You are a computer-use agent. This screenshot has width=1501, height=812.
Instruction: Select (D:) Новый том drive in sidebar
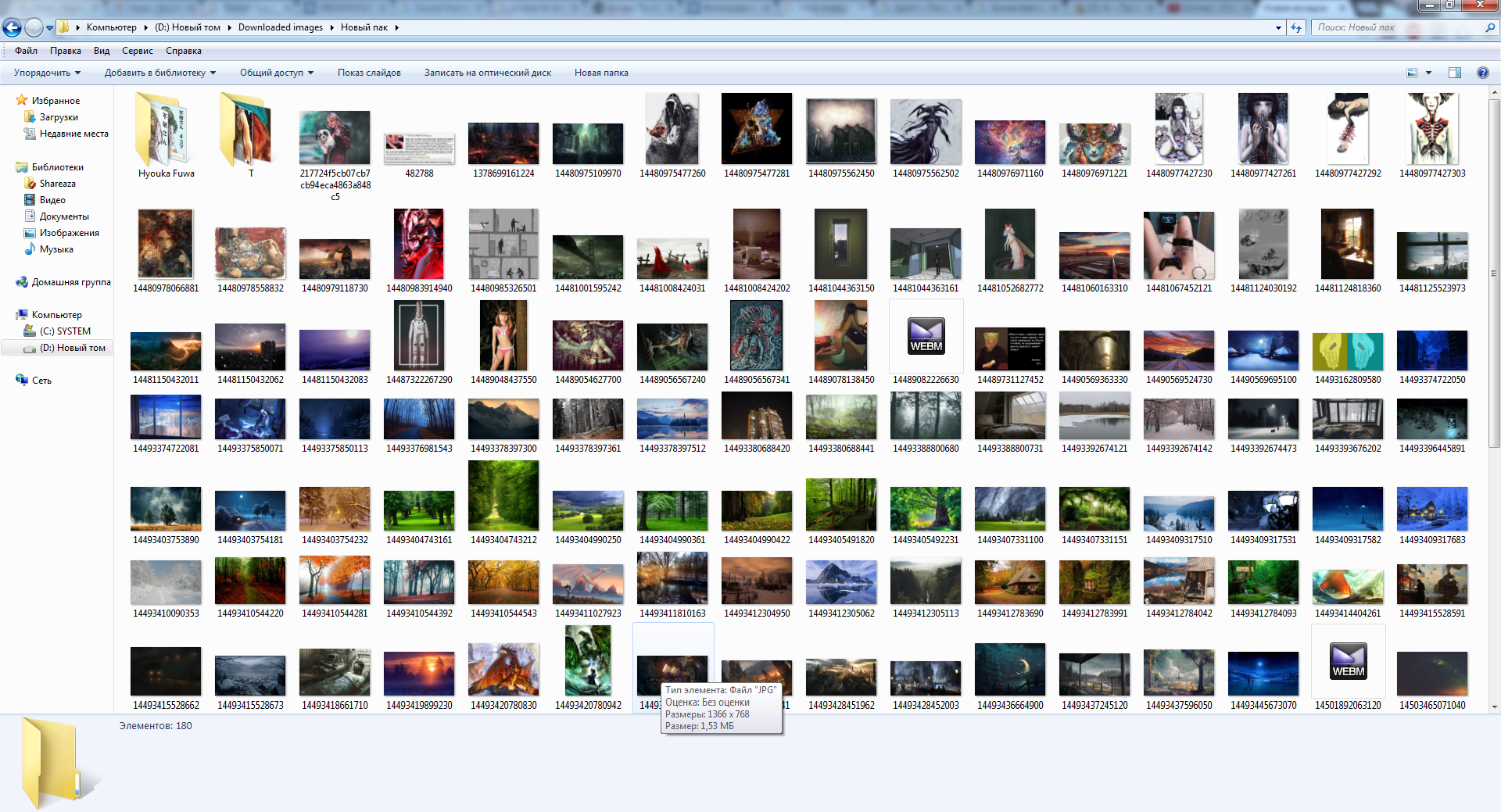(x=72, y=348)
